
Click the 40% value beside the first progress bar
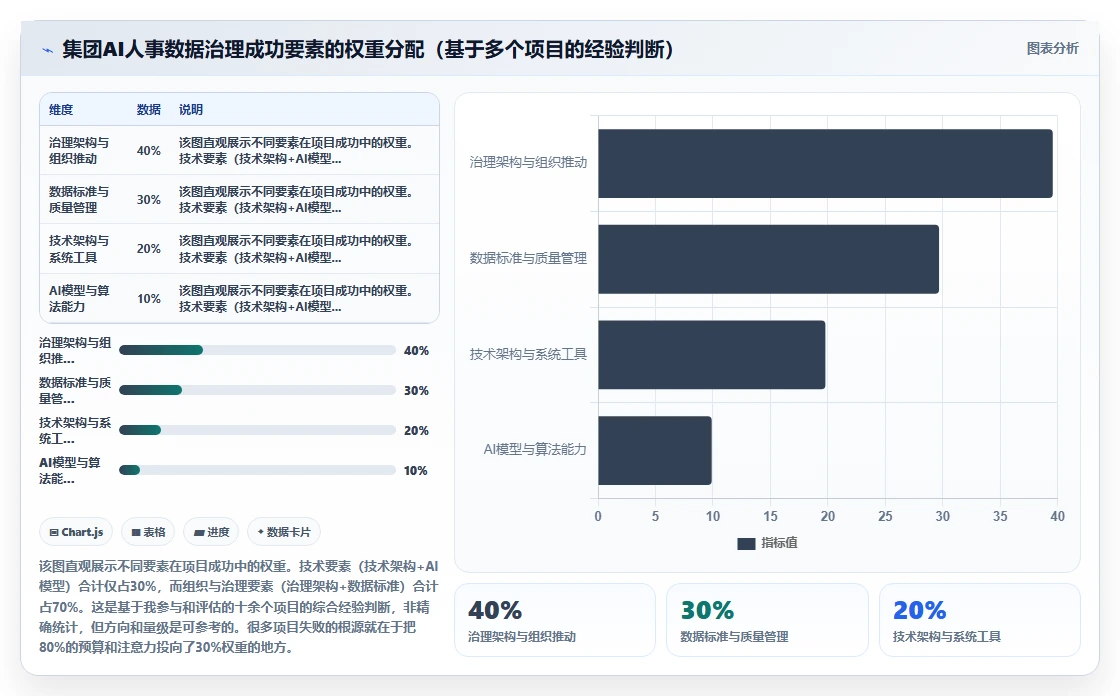(416, 351)
